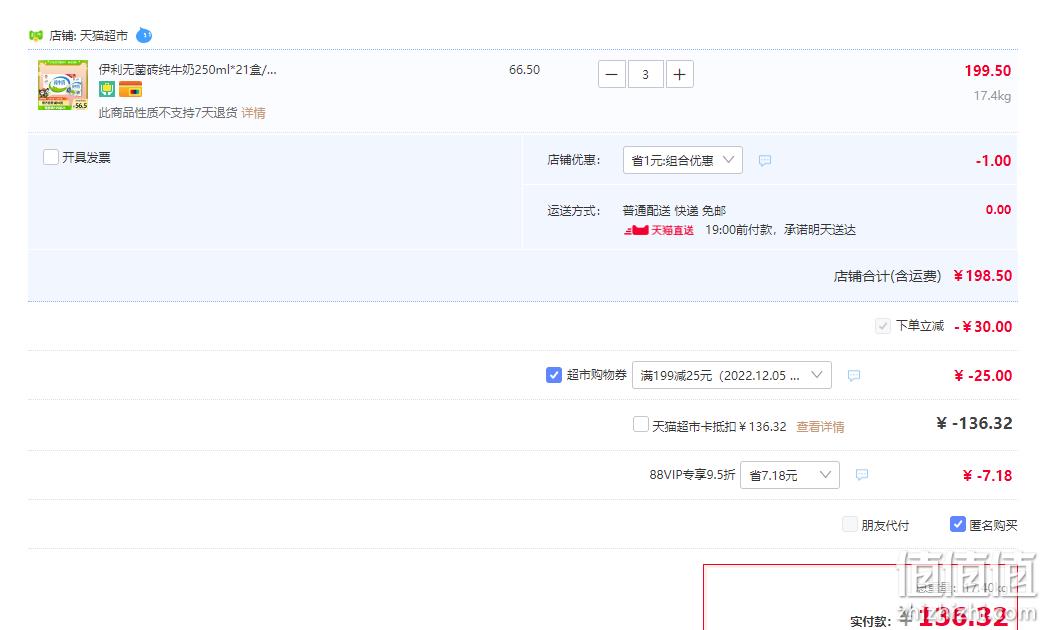Click the ¥ -7.18 VIP discount amount

coord(987,476)
